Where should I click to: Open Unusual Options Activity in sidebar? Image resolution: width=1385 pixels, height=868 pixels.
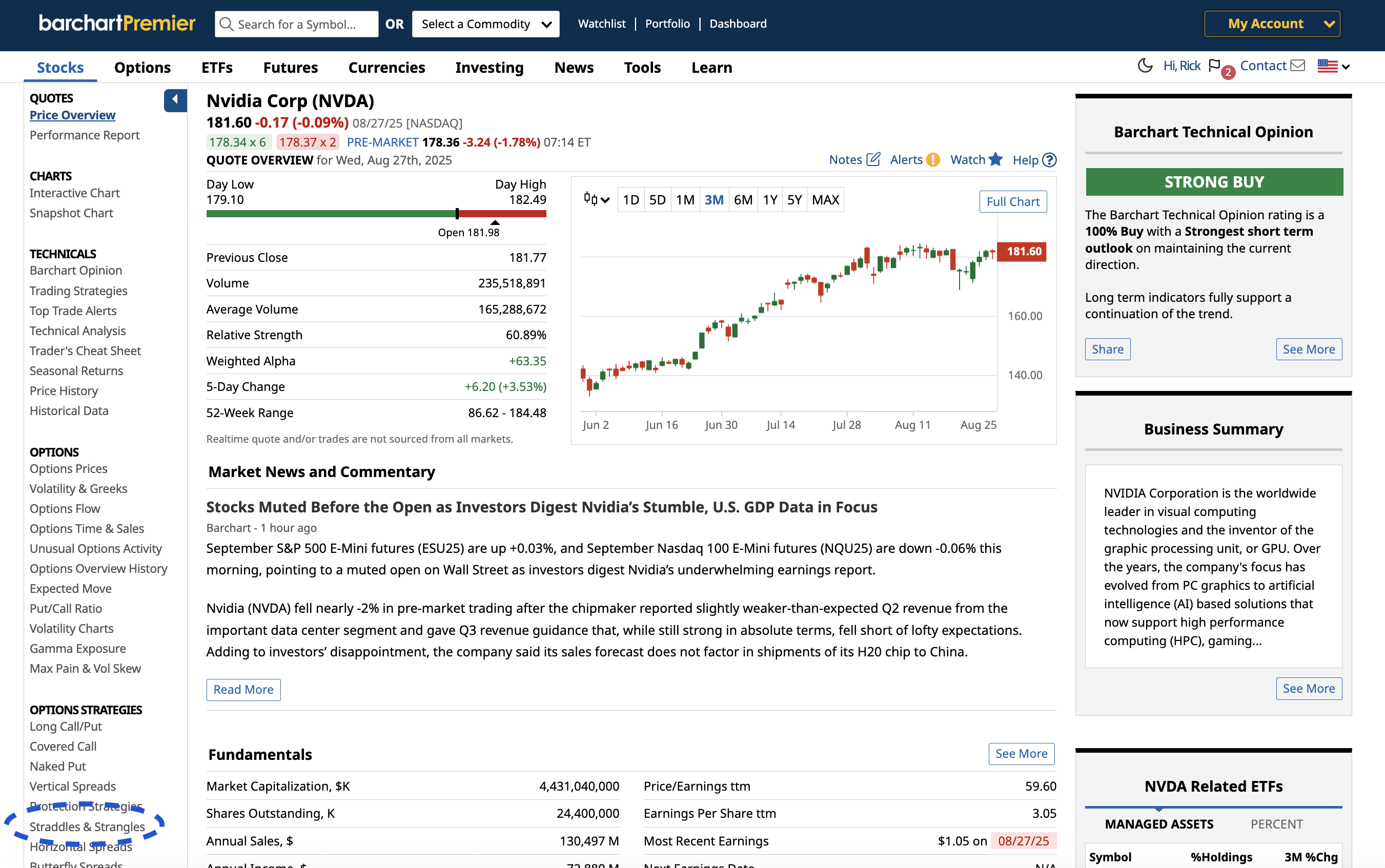click(96, 548)
